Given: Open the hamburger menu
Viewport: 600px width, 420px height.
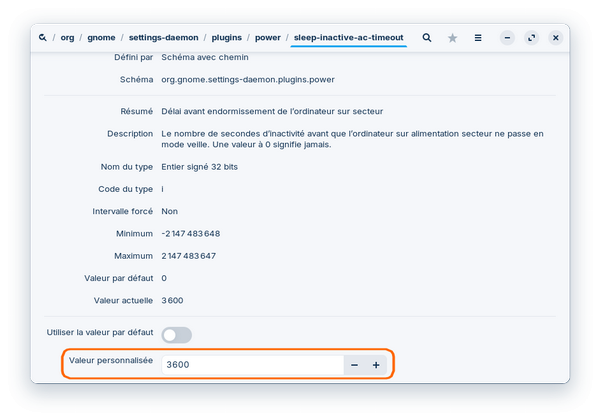Looking at the screenshot, I should 478,38.
